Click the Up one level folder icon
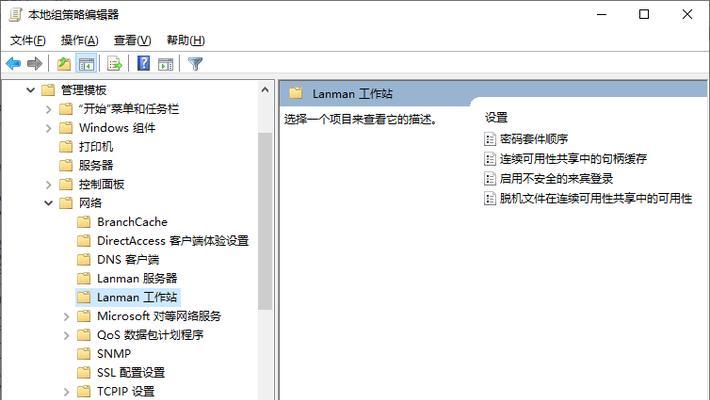710x400 pixels. point(63,64)
